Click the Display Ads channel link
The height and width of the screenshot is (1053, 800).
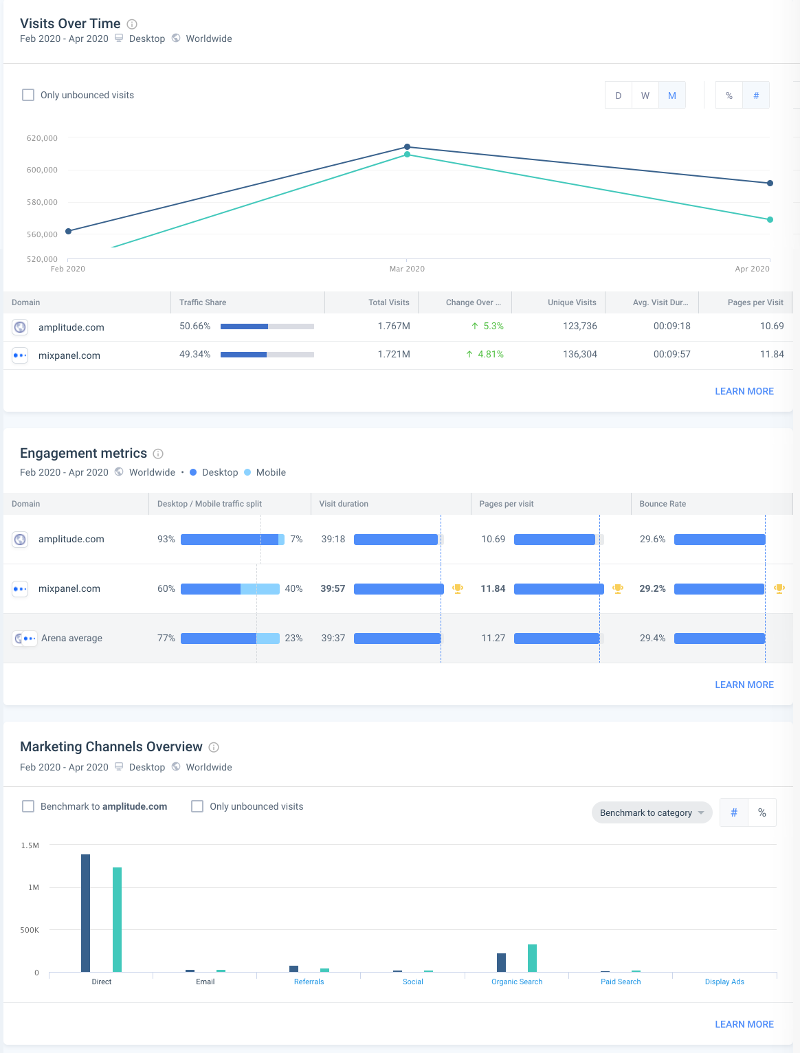tap(725, 982)
